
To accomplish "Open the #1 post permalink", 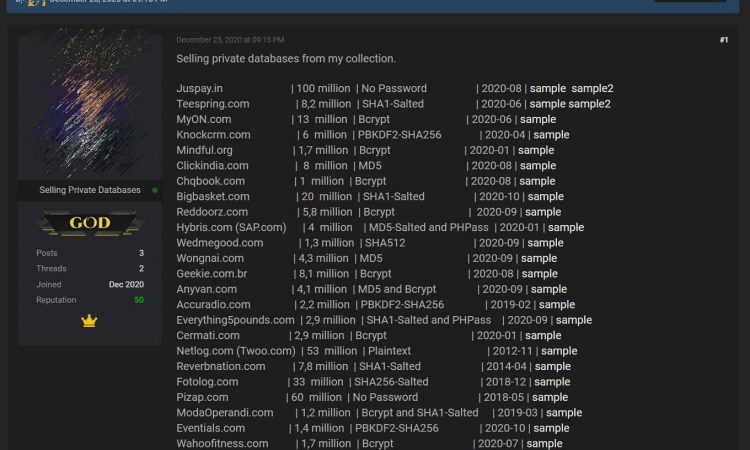I will [x=723, y=40].
